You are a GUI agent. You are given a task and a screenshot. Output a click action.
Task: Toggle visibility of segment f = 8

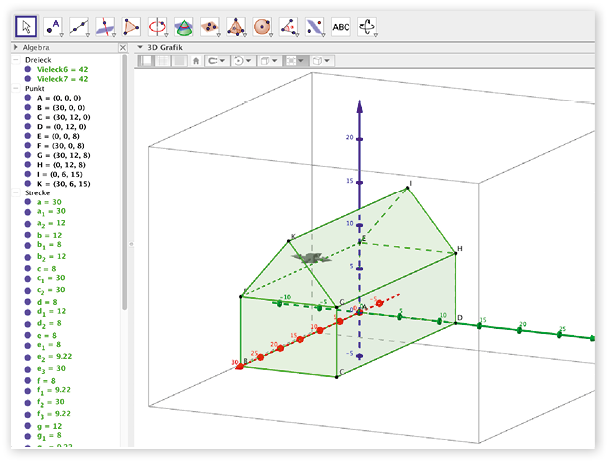(x=28, y=381)
